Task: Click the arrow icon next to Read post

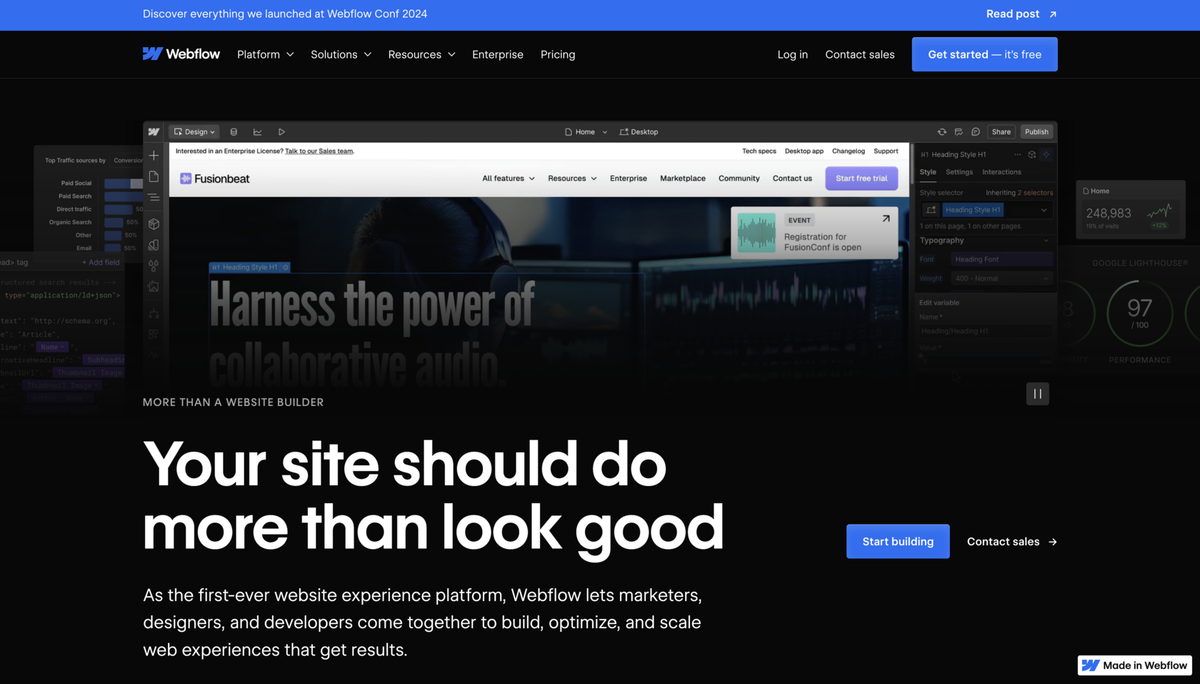Action: 1052,14
